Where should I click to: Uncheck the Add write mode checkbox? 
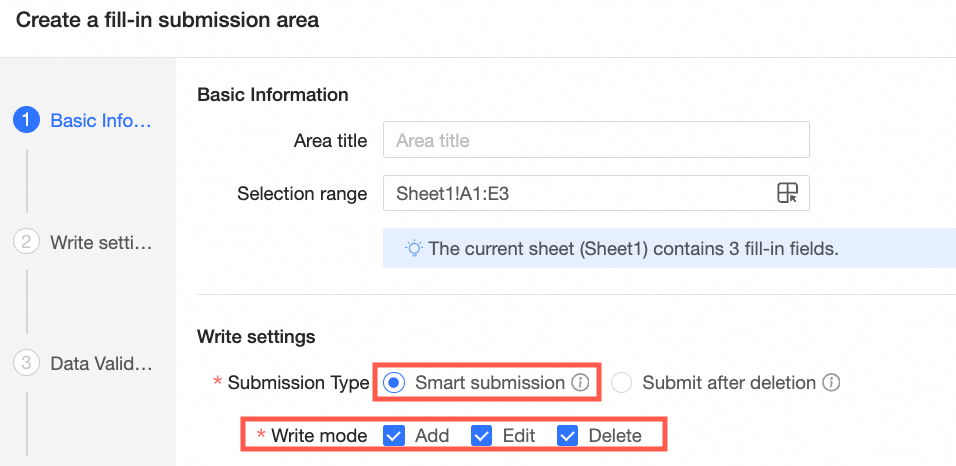[394, 436]
